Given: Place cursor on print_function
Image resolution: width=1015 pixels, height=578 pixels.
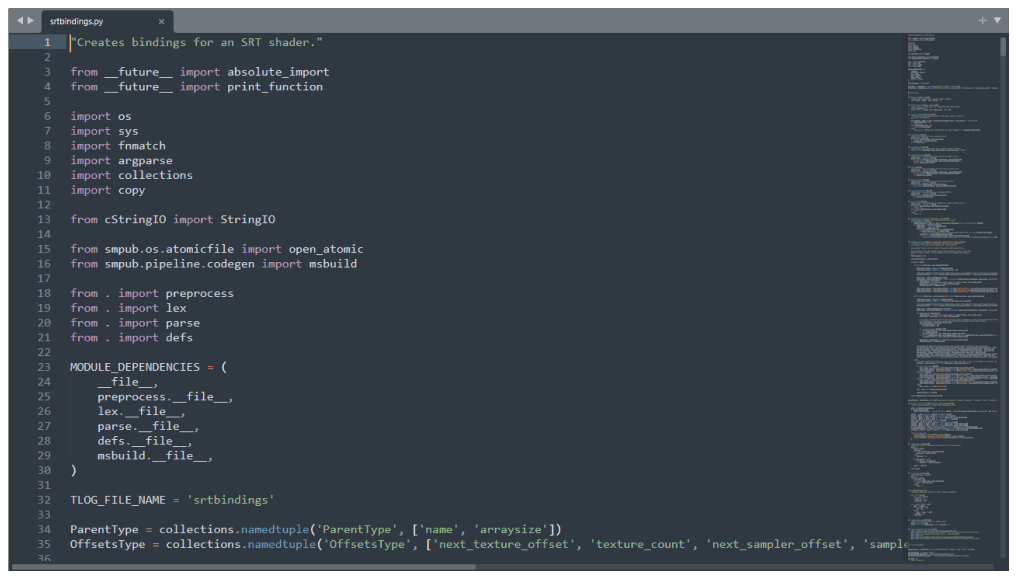Looking at the screenshot, I should pyautogui.click(x=274, y=87).
